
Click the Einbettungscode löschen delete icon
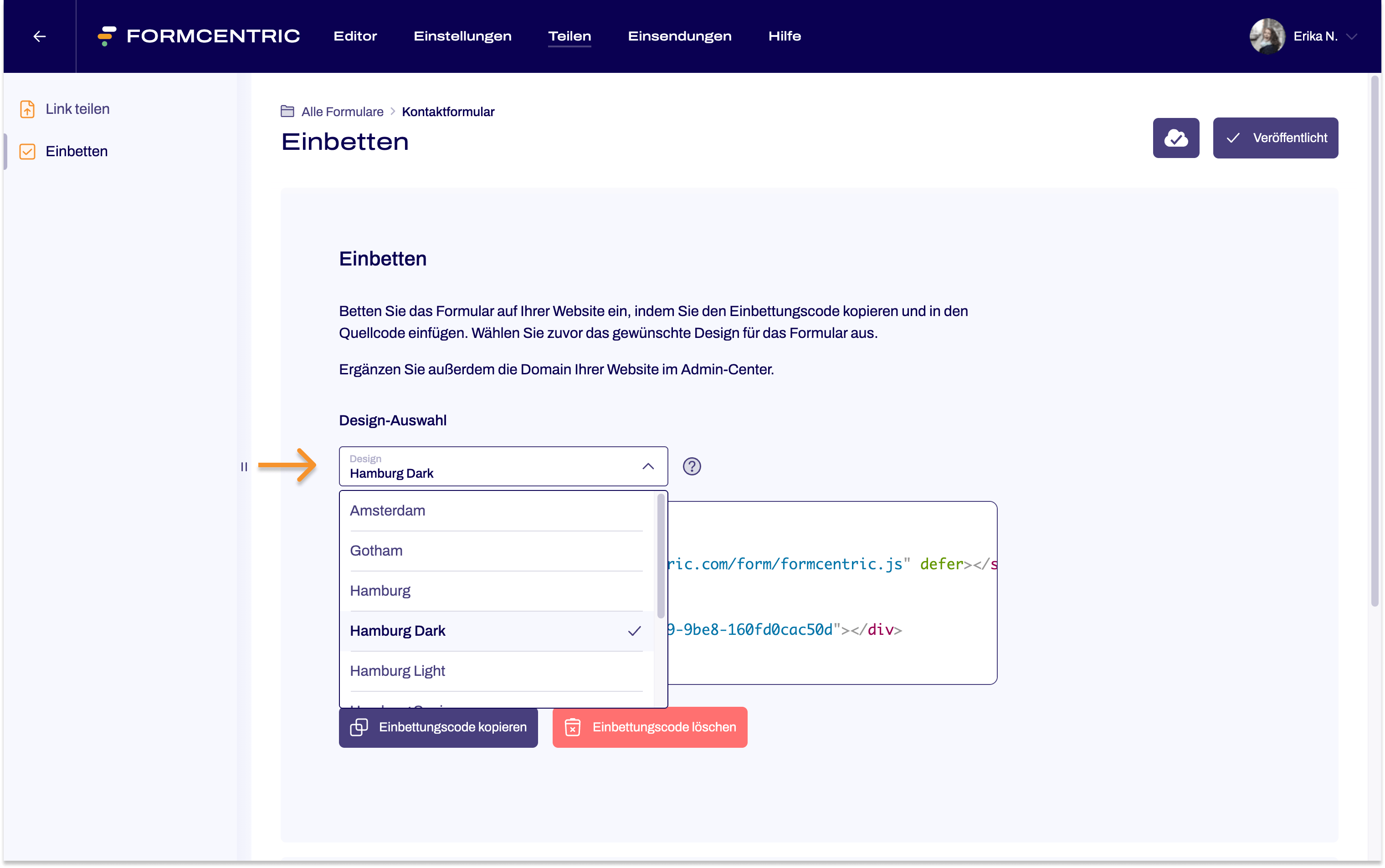(571, 727)
